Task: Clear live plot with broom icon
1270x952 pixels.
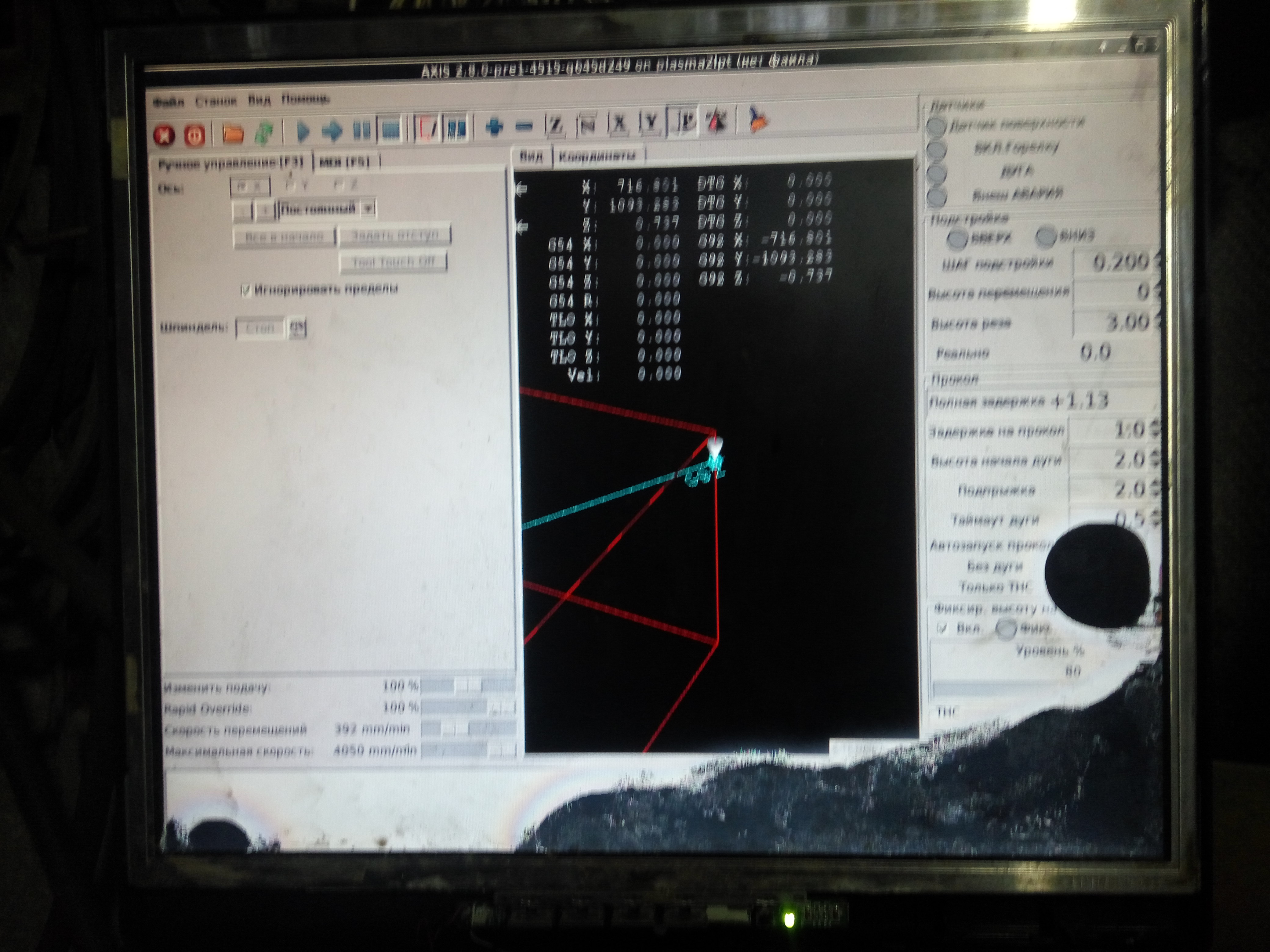Action: 758,121
